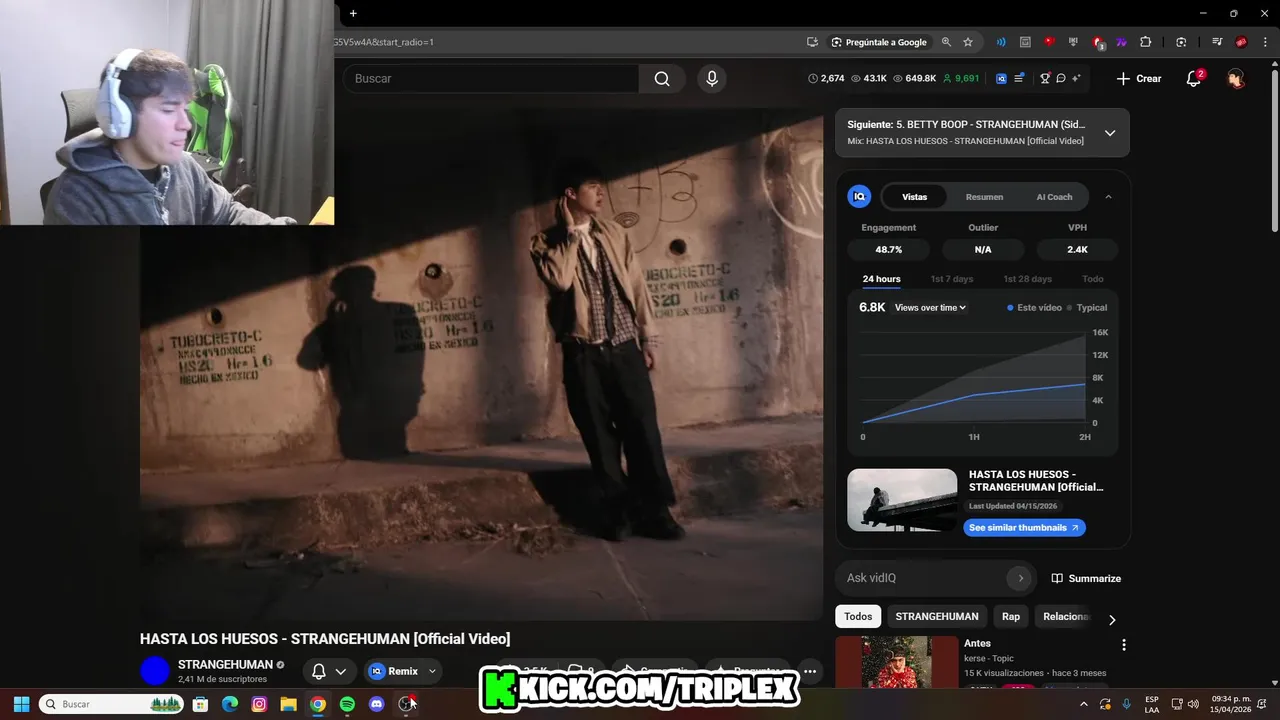Open the notification options chevron next to the bell
The width and height of the screenshot is (1280, 720).
pos(341,671)
